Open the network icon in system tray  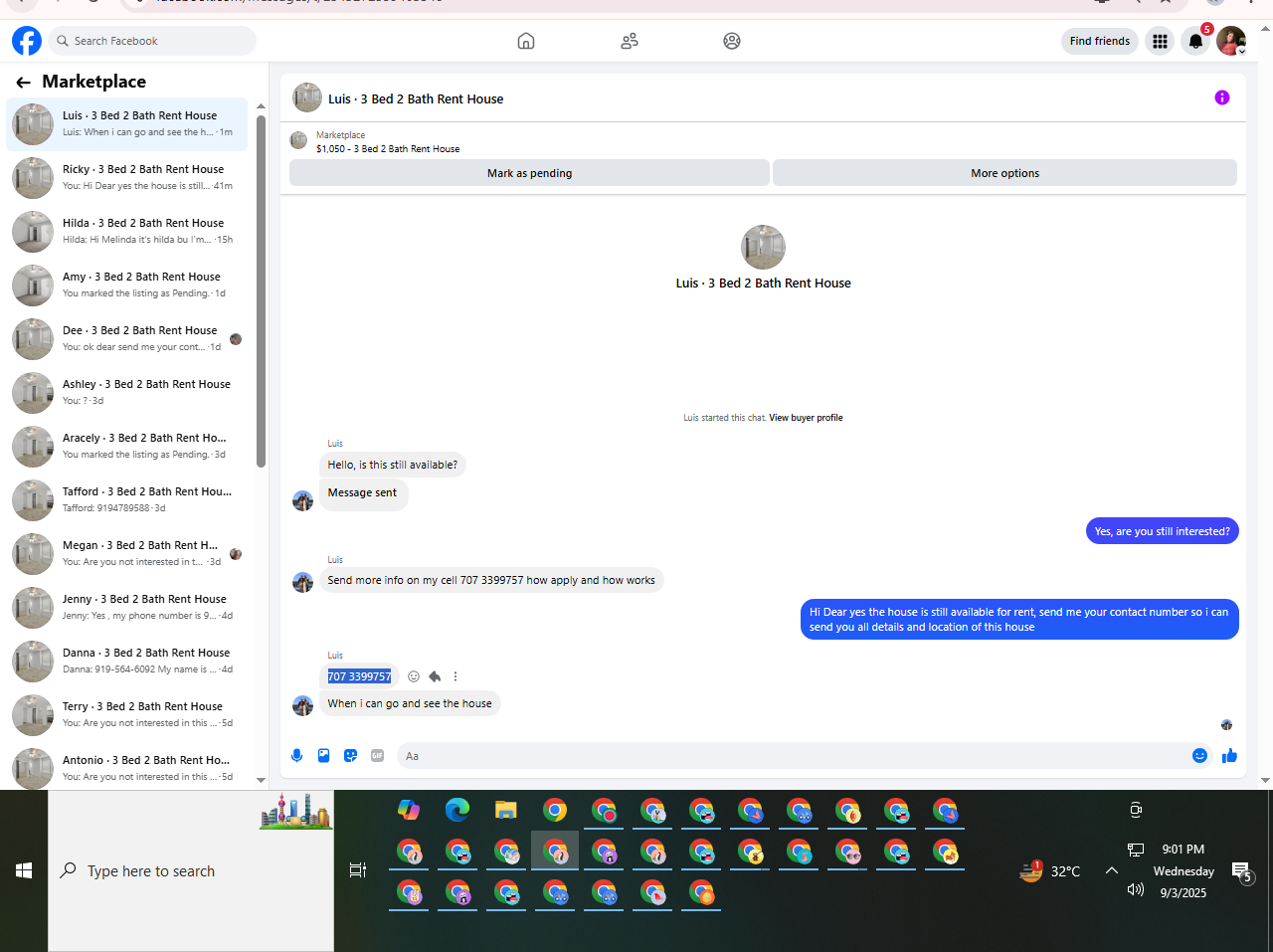(1136, 850)
